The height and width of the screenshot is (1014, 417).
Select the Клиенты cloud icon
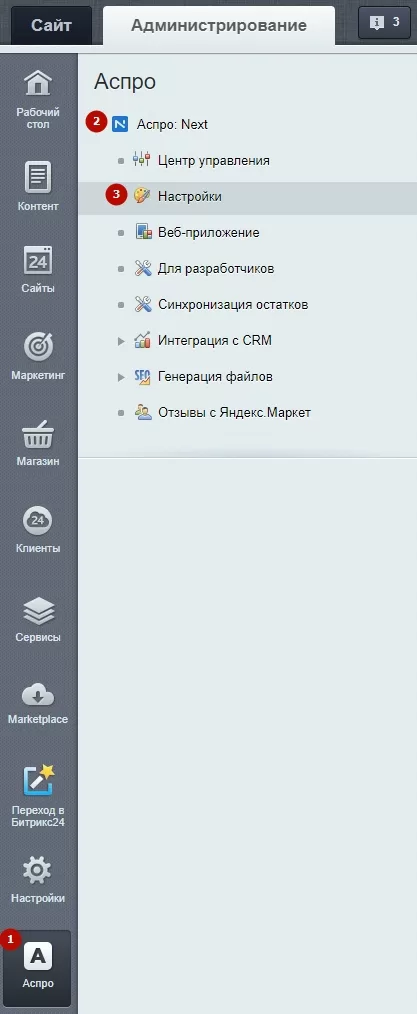37,520
